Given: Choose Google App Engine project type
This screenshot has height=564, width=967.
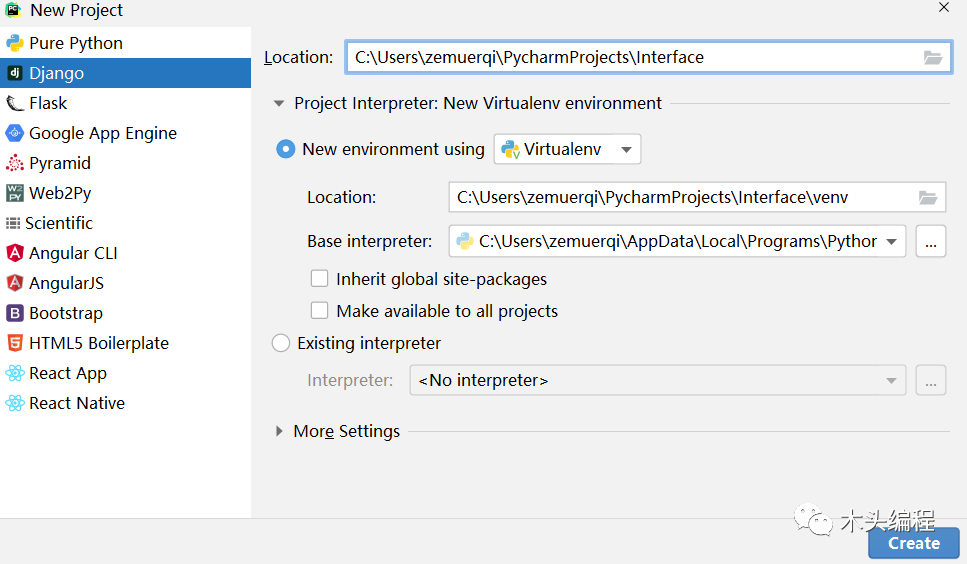Looking at the screenshot, I should point(125,133).
